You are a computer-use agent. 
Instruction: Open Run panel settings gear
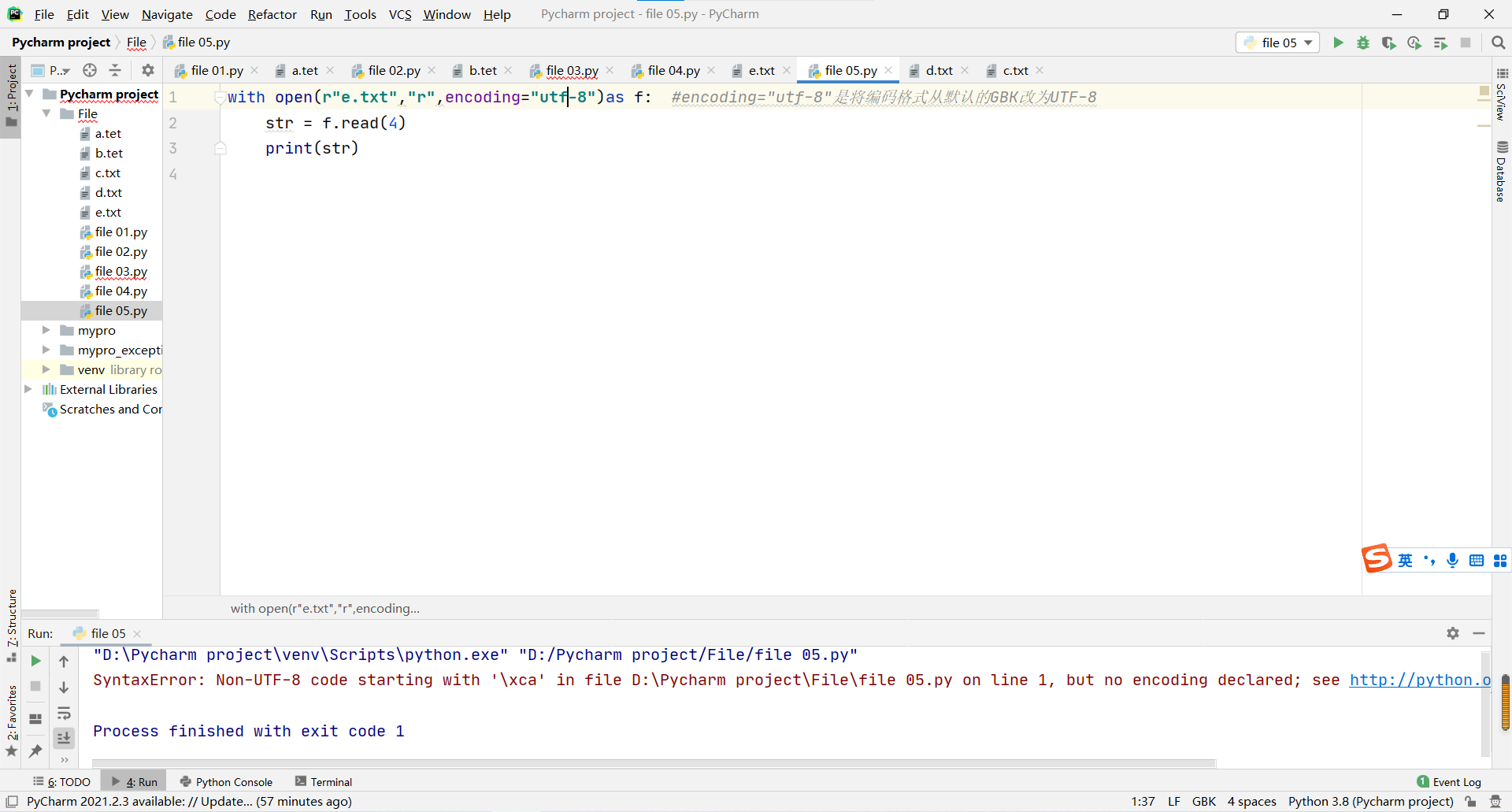pyautogui.click(x=1453, y=633)
